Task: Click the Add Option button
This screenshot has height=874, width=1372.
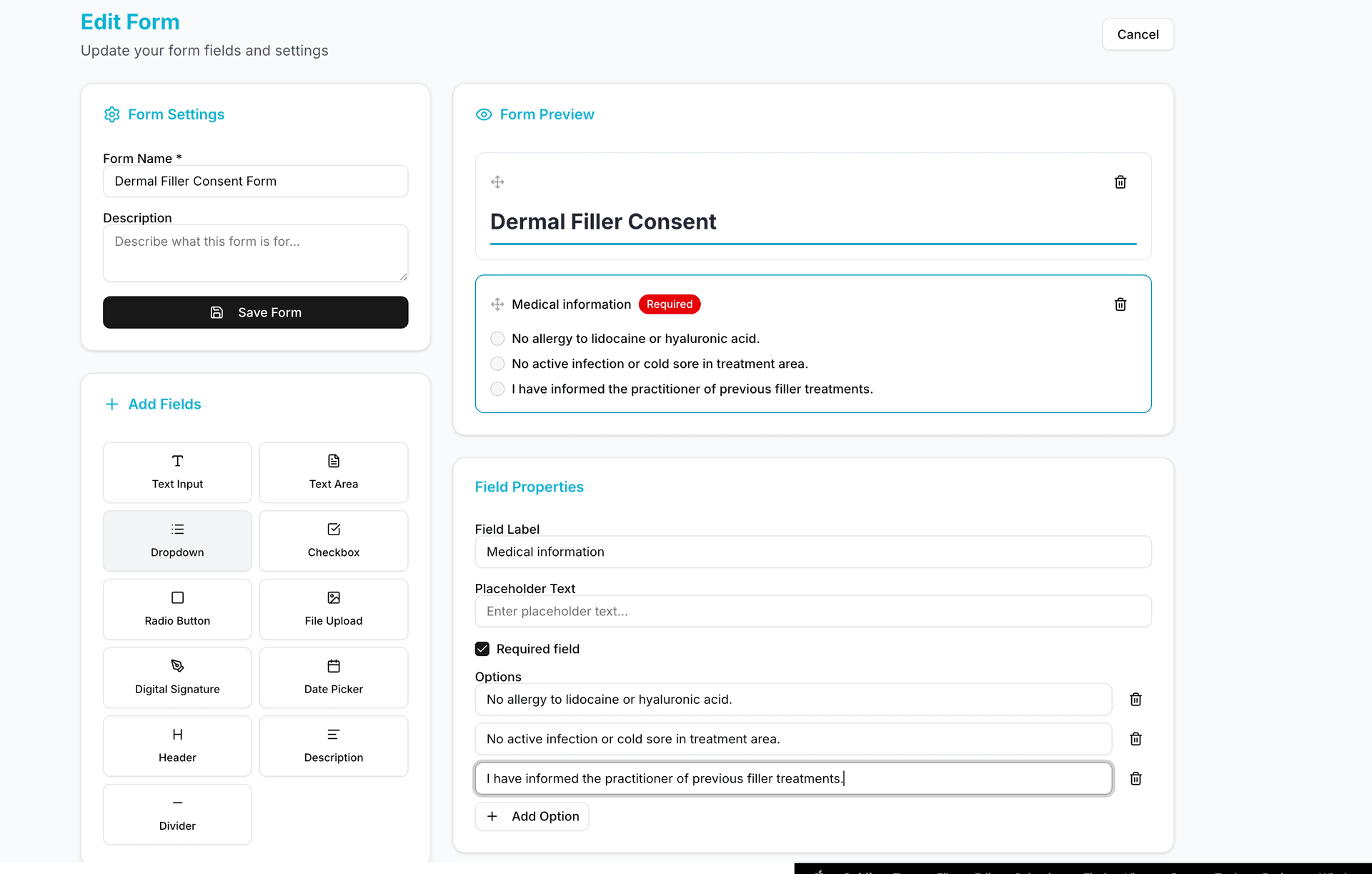Action: (532, 815)
